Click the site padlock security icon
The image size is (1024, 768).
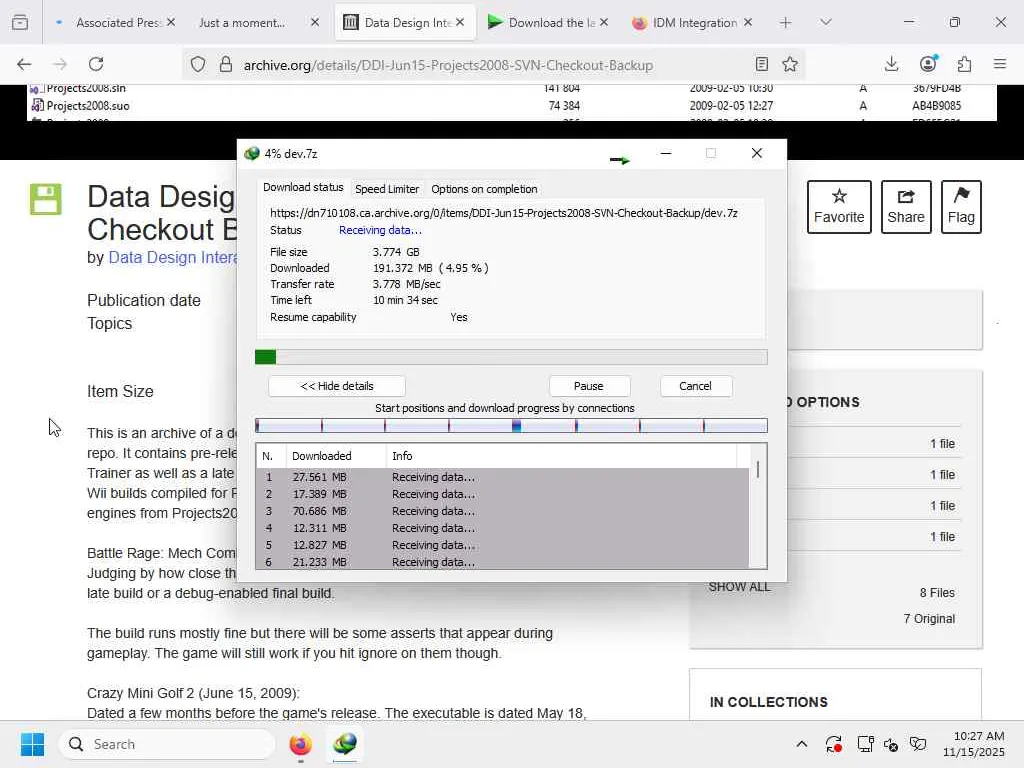pos(226,65)
